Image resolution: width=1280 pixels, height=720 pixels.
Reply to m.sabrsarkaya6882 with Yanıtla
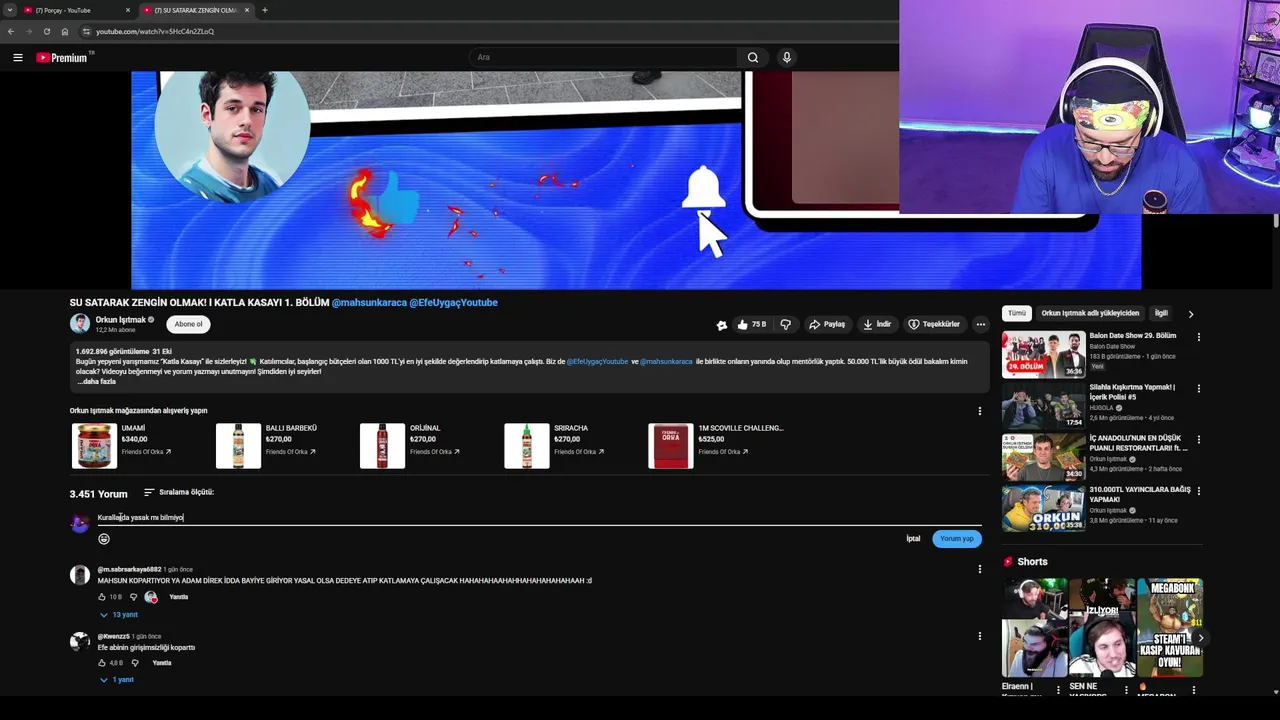(x=179, y=597)
